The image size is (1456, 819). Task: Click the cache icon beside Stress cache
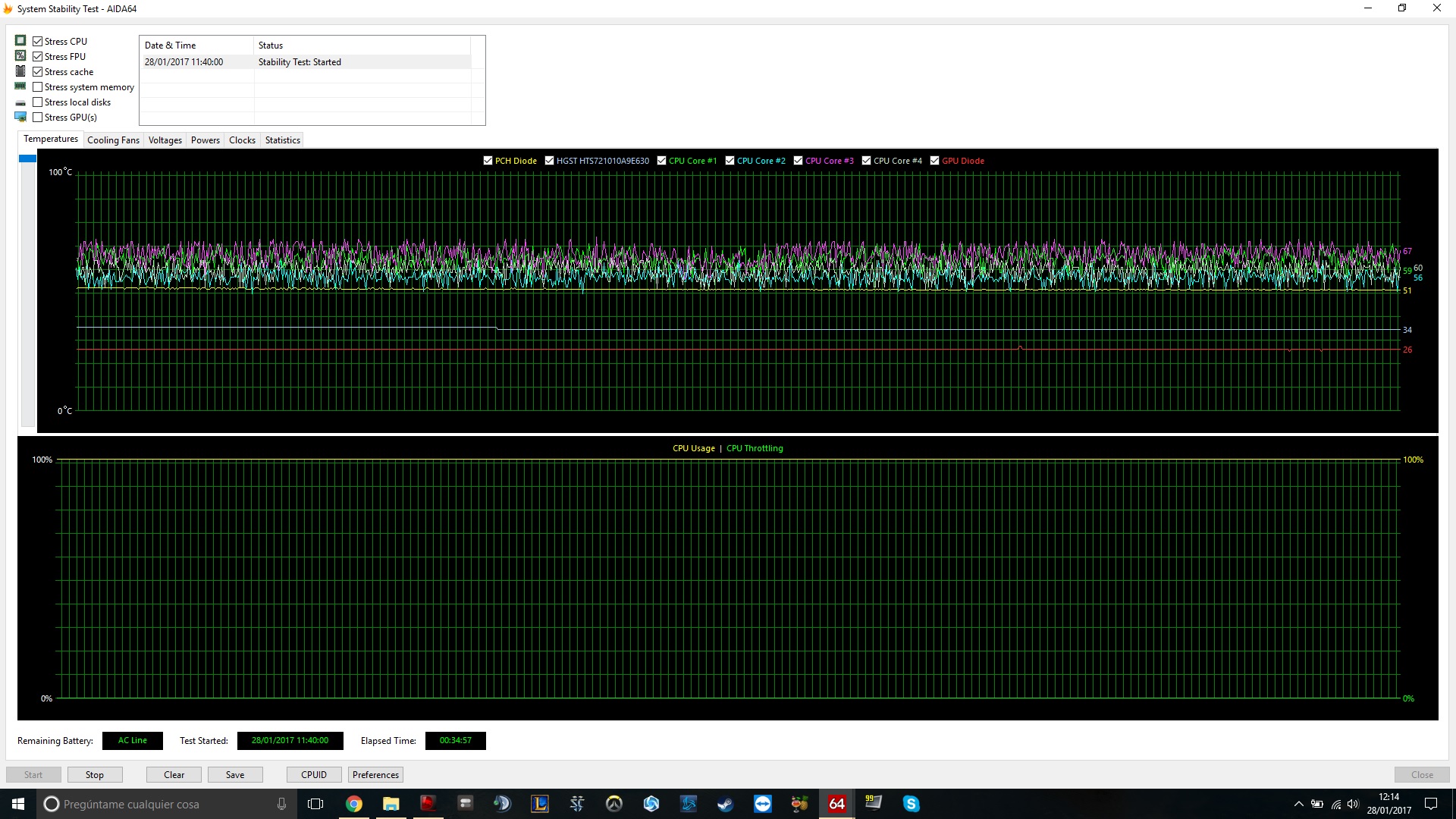(20, 71)
